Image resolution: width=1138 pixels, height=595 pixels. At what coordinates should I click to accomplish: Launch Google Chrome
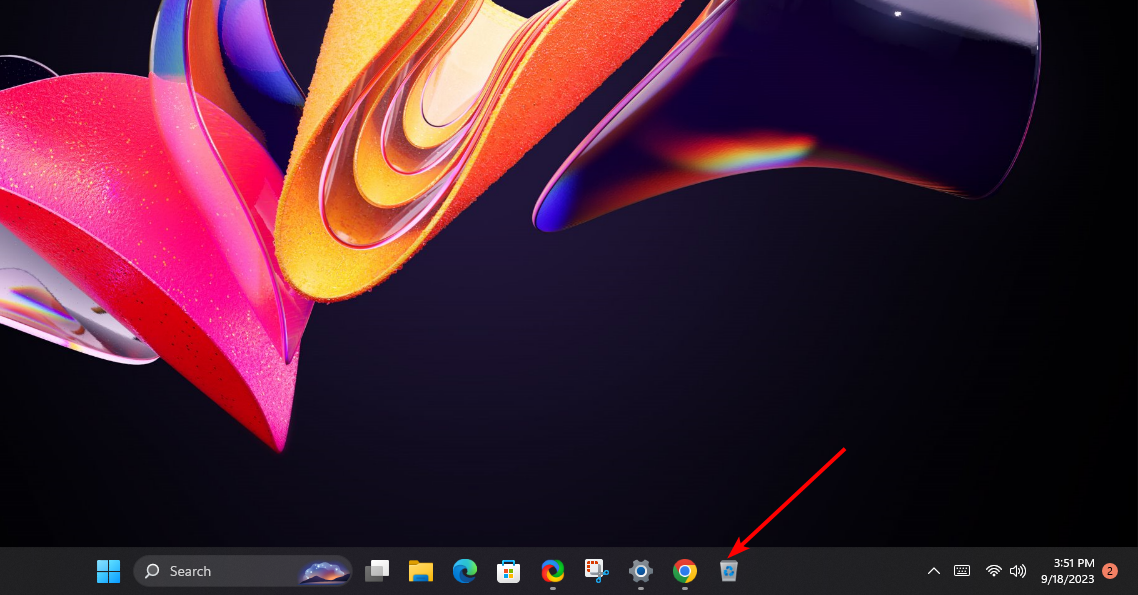pos(684,571)
